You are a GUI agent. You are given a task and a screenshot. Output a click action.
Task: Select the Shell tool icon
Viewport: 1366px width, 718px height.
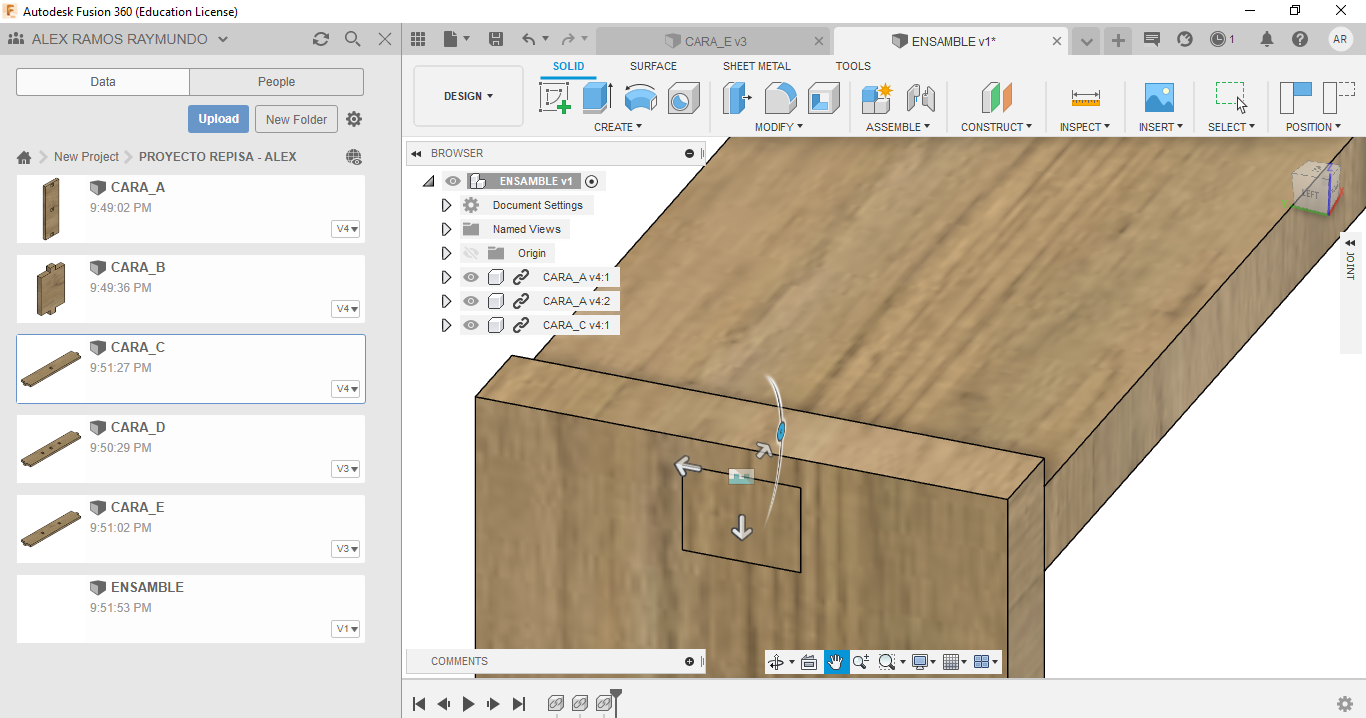coord(823,98)
